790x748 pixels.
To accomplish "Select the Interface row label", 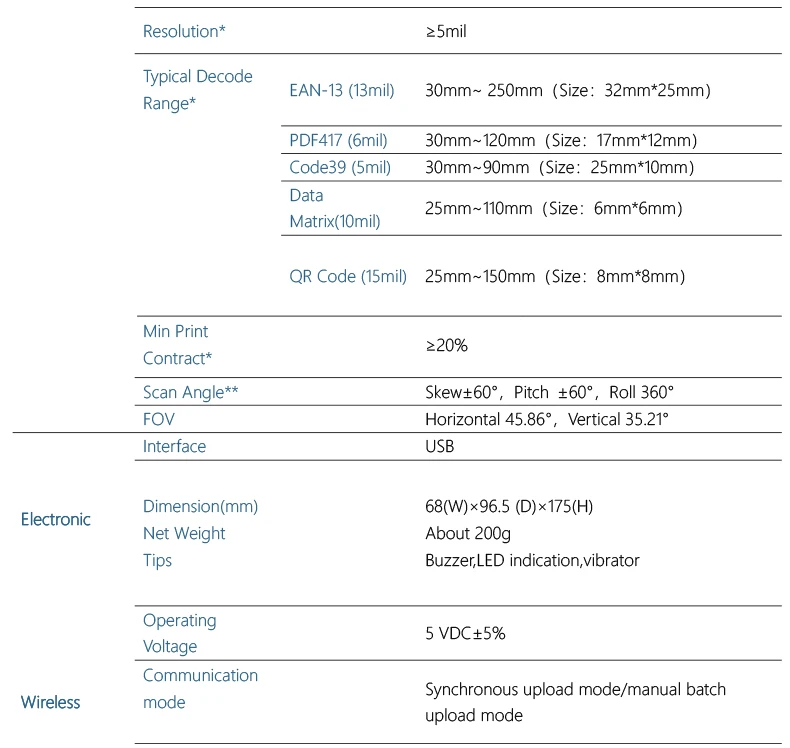I will [174, 447].
